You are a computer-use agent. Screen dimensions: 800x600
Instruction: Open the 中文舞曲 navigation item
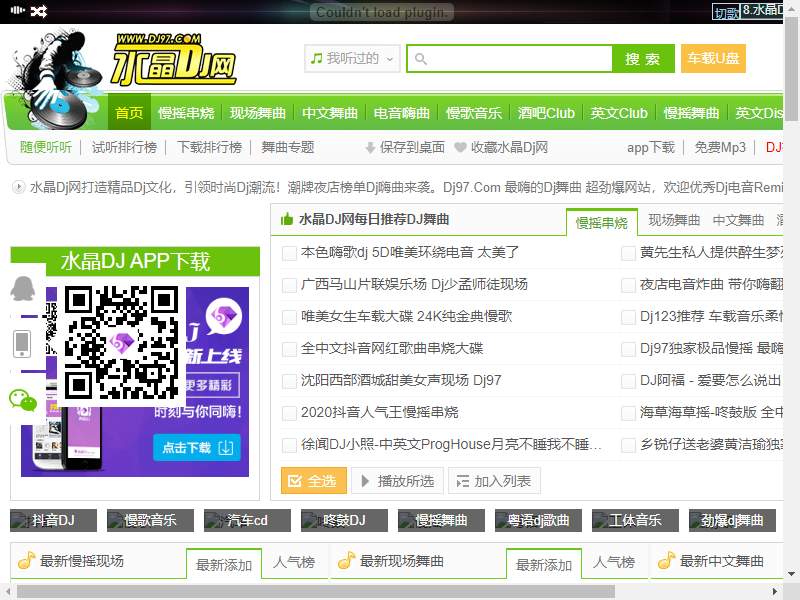[330, 113]
